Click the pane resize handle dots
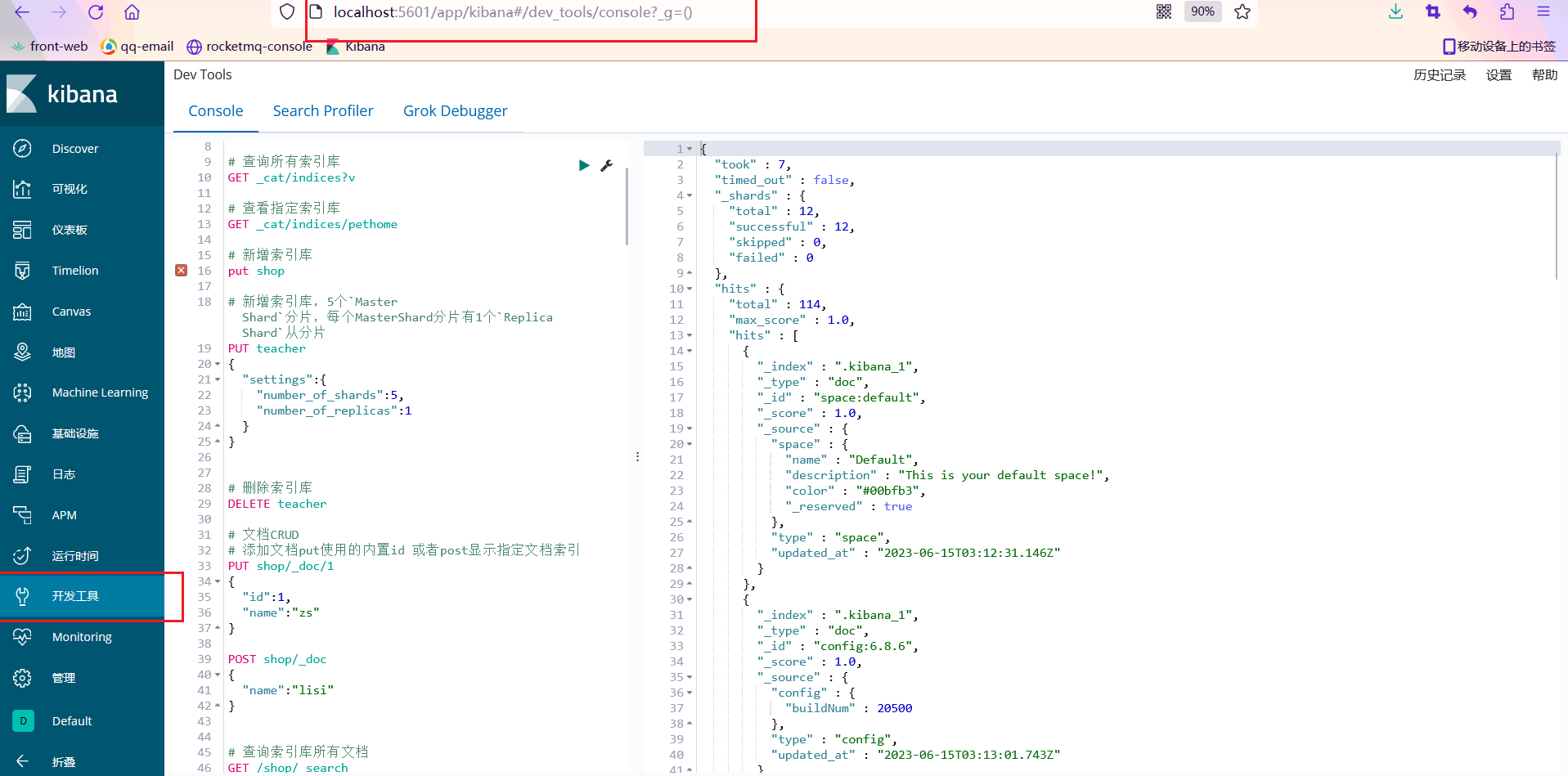 (x=637, y=457)
